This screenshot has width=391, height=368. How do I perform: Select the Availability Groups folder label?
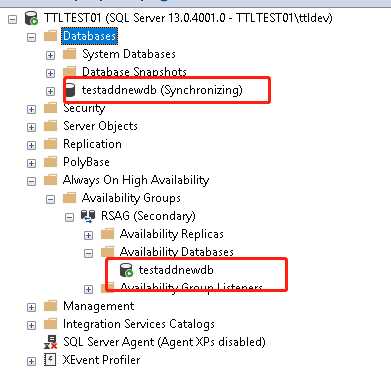pyautogui.click(x=131, y=198)
